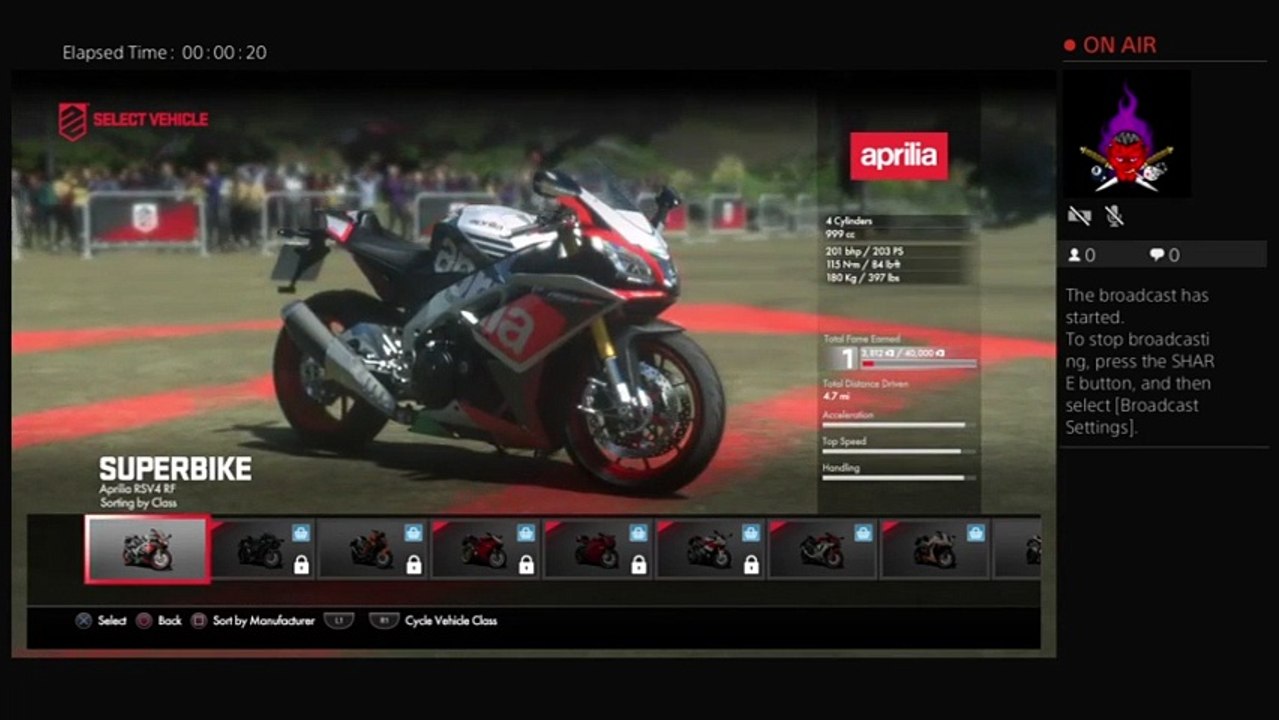Click store icon on sixth bike thumbnail
1279x720 pixels.
coord(752,533)
